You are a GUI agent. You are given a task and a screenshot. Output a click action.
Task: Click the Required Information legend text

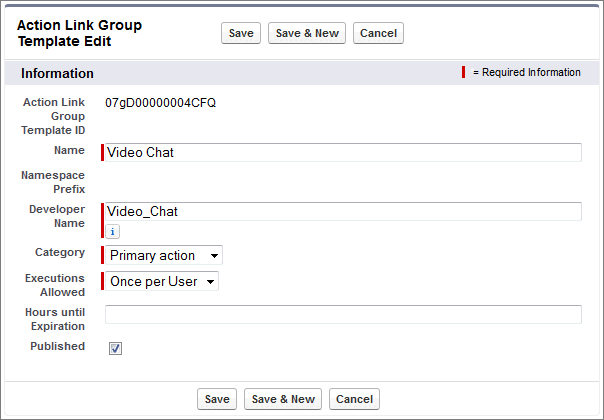526,72
